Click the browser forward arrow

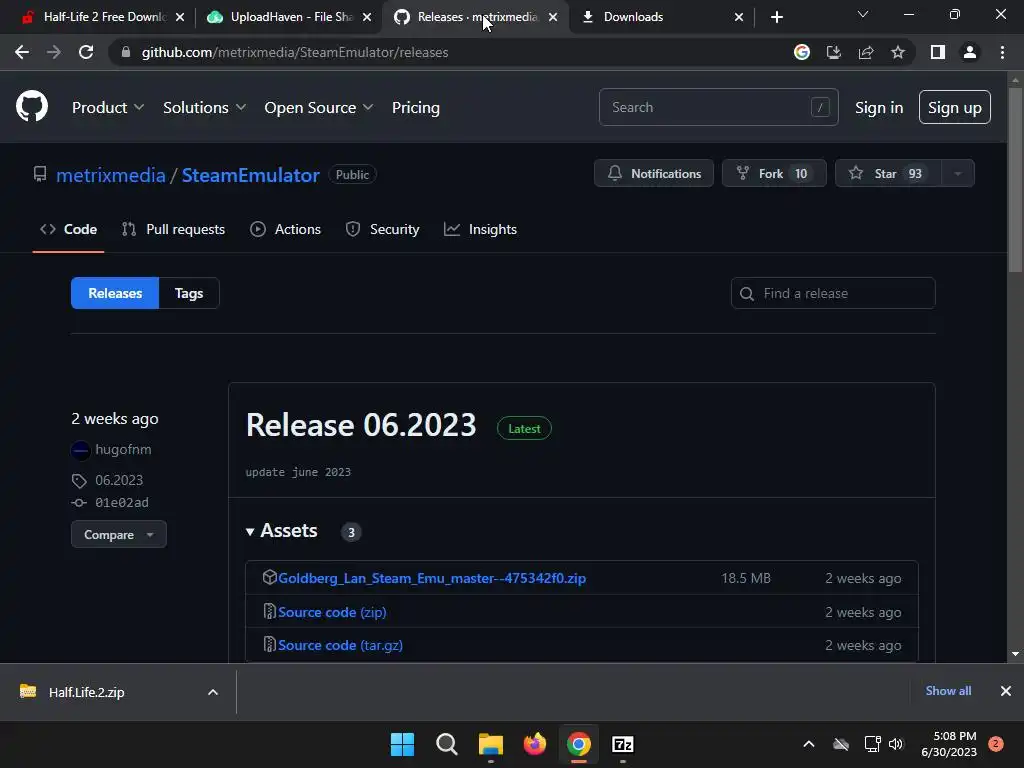pyautogui.click(x=54, y=52)
